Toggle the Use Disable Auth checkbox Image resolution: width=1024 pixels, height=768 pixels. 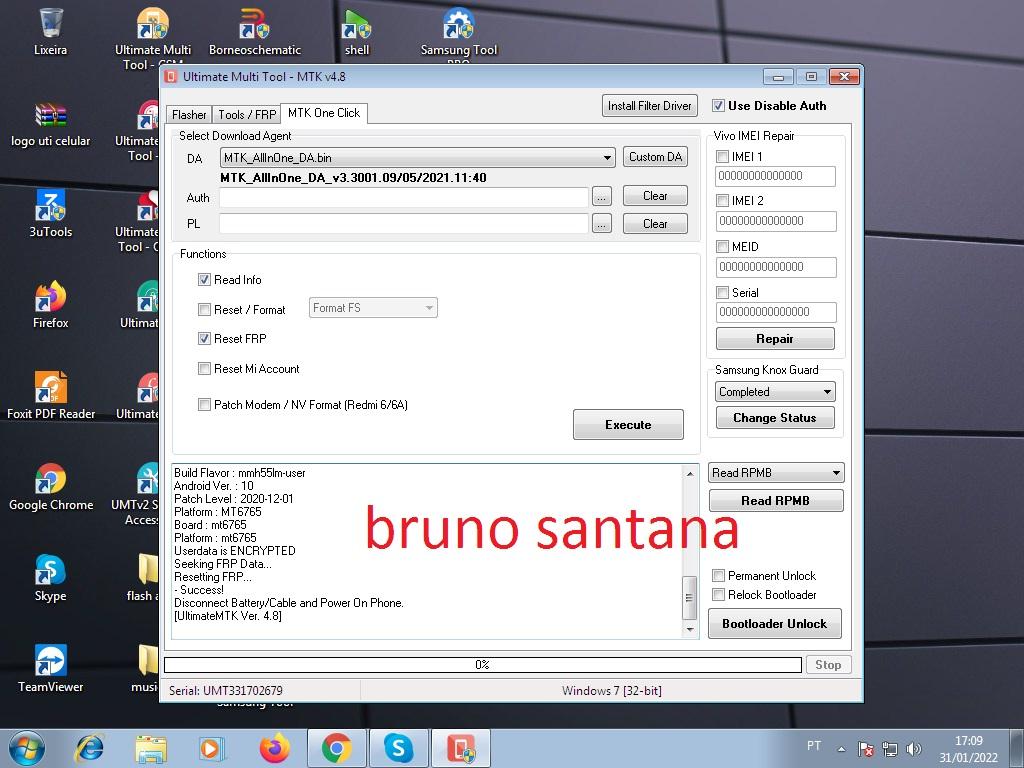(718, 106)
